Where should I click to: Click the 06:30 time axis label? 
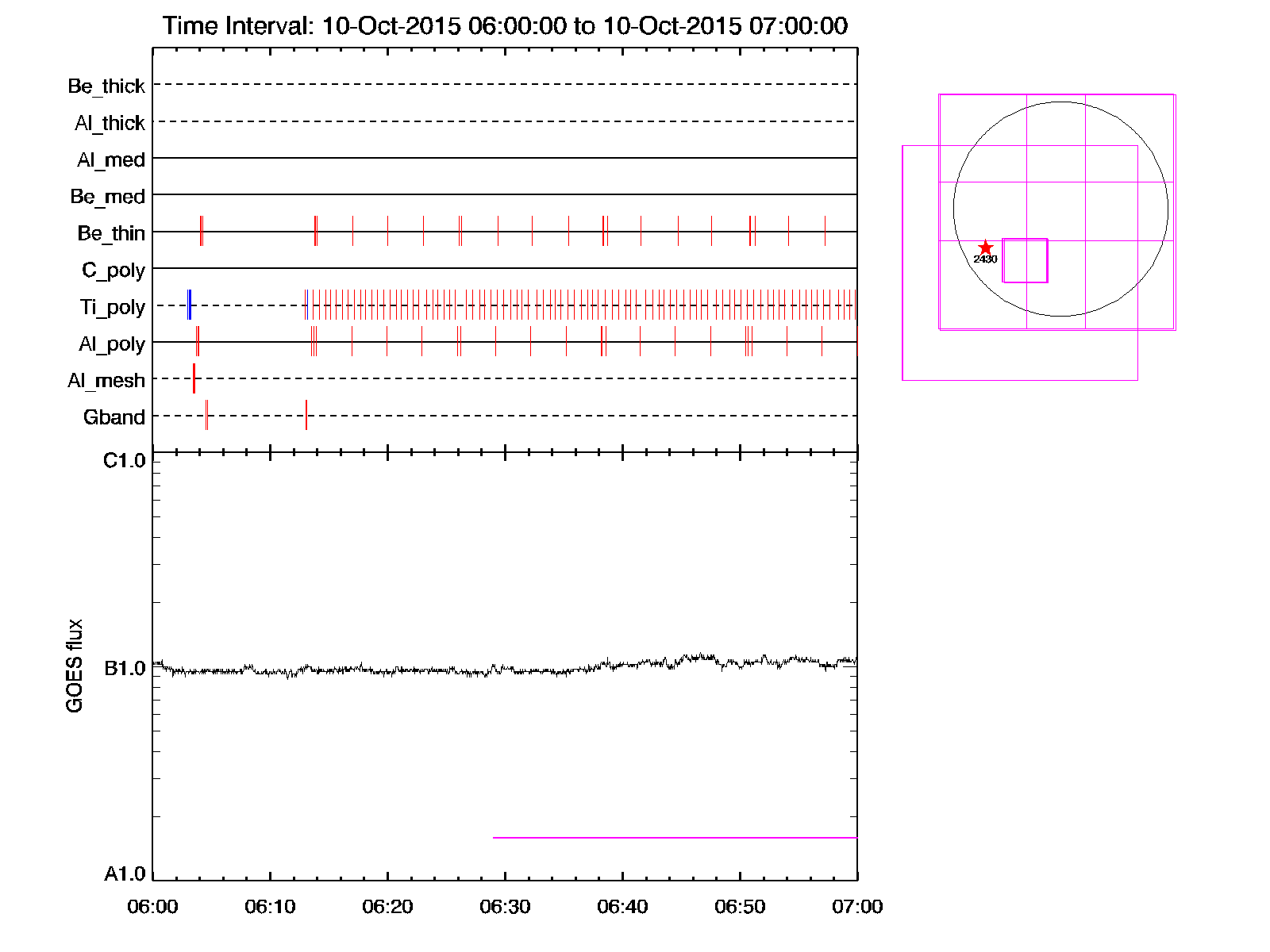coord(505,907)
